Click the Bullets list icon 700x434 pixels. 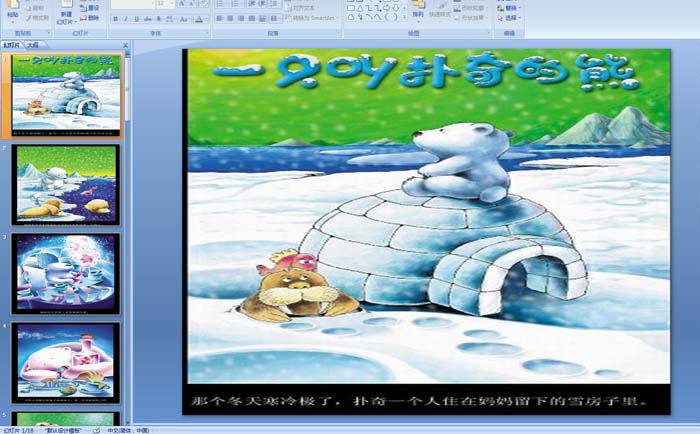[x=220, y=4]
